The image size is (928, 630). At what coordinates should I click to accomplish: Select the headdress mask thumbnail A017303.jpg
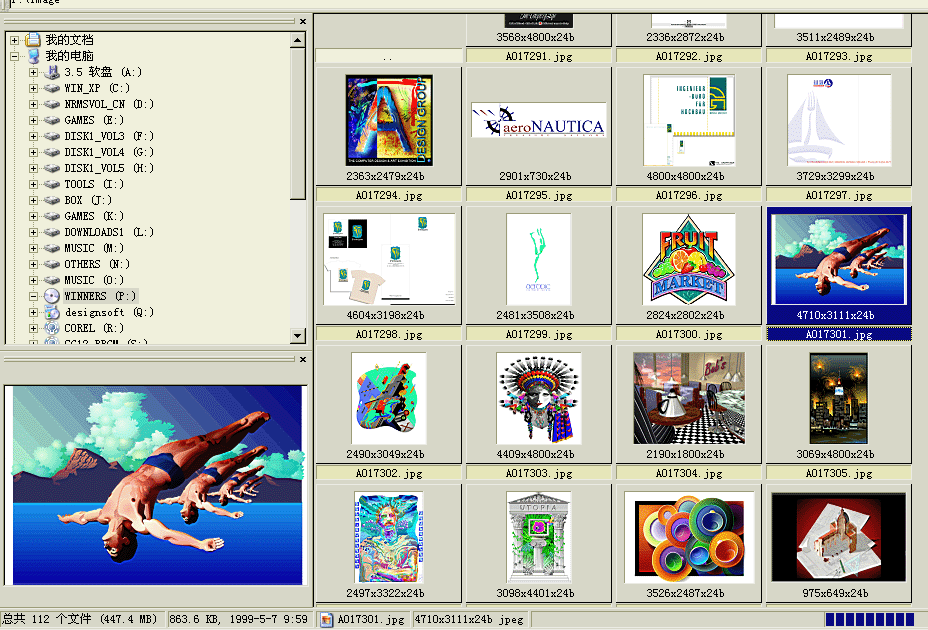coord(539,398)
